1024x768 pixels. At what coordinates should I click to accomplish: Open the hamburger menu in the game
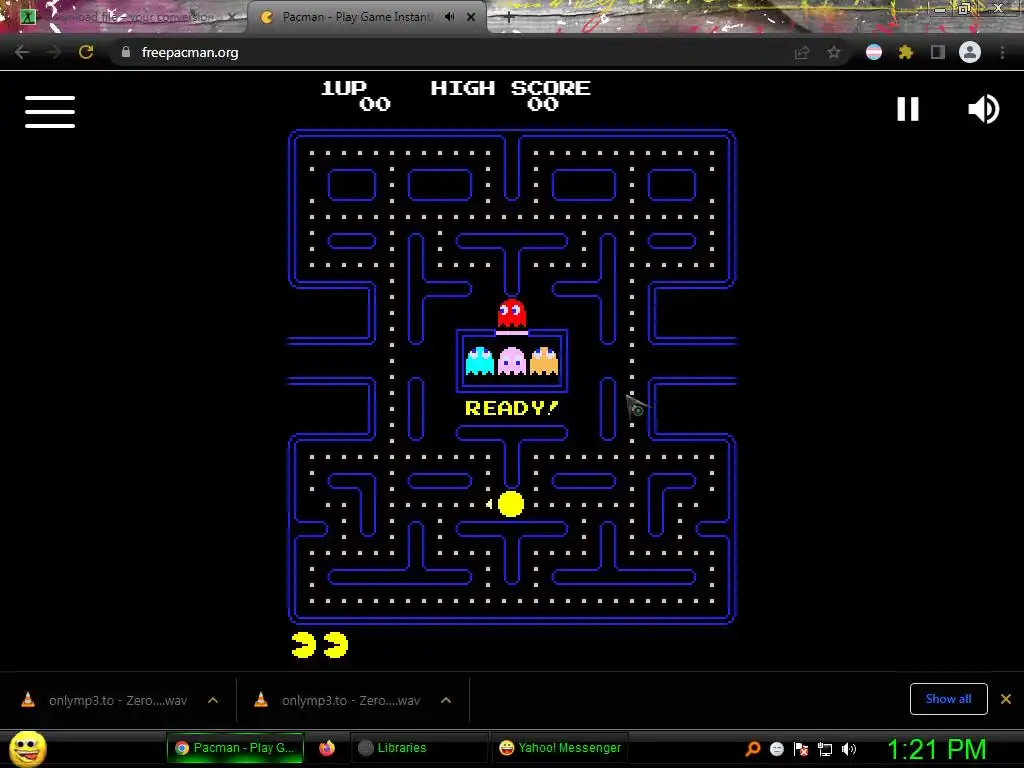50,111
